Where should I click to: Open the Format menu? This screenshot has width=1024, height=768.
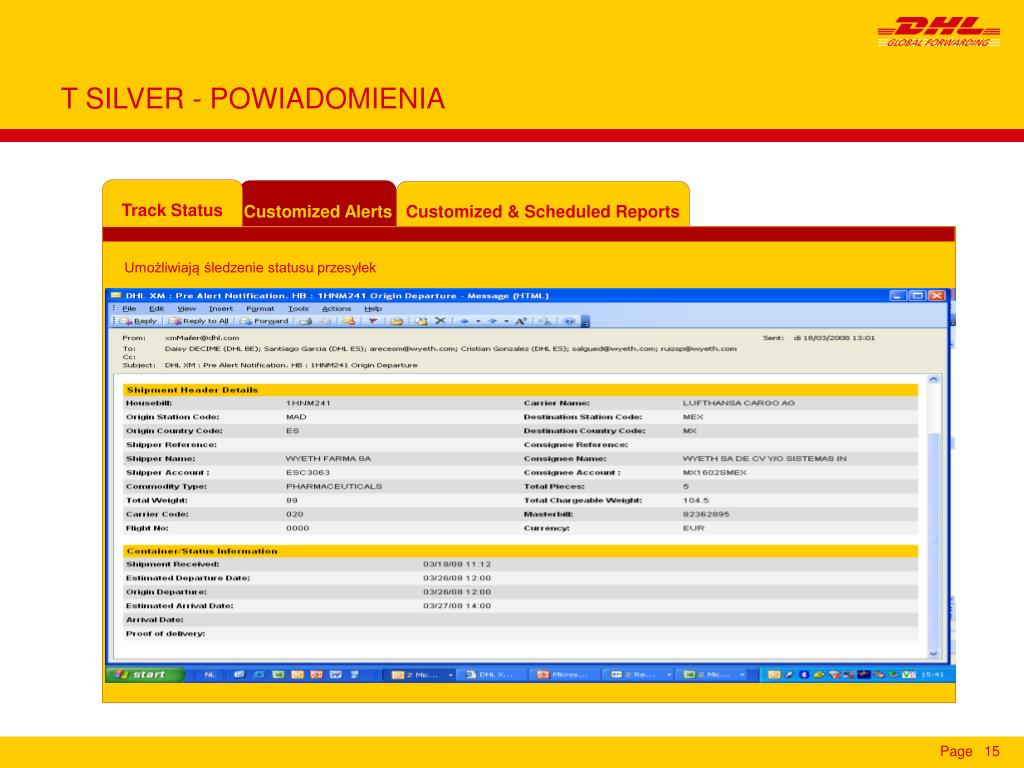pos(260,308)
